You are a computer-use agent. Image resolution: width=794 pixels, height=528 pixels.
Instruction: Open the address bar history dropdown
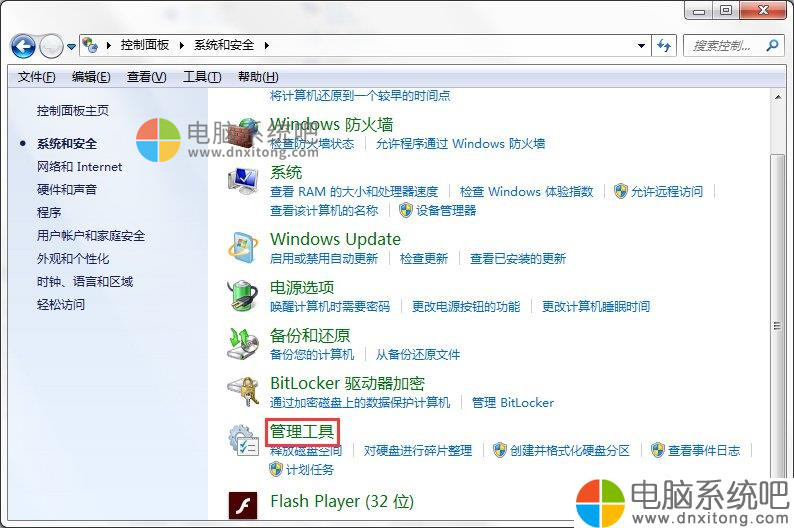(x=641, y=46)
